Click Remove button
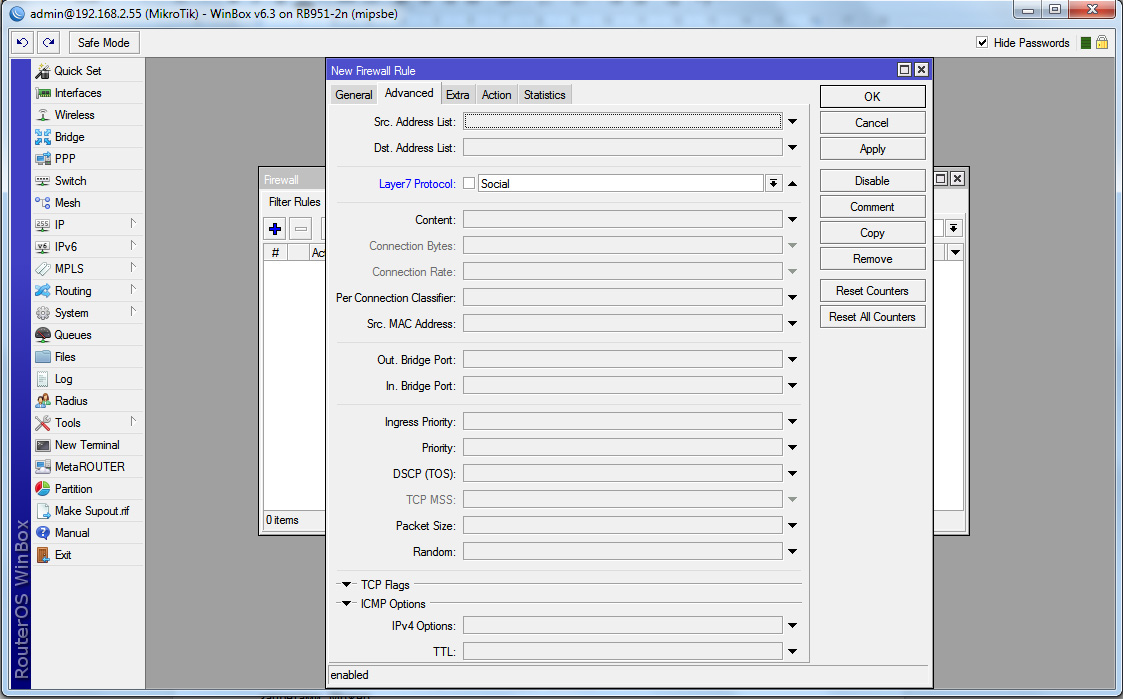 click(872, 259)
